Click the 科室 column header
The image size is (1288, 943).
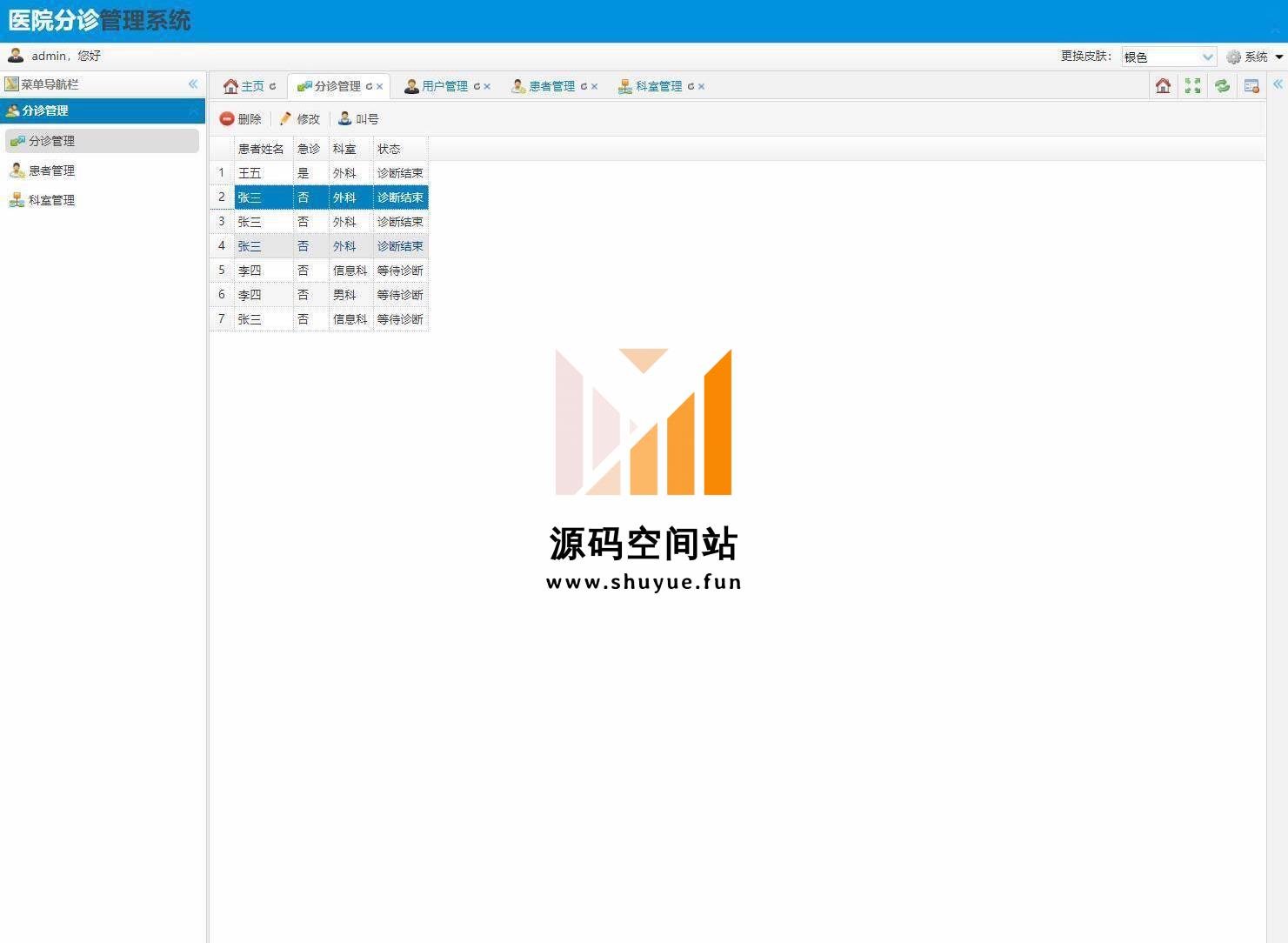click(351, 149)
